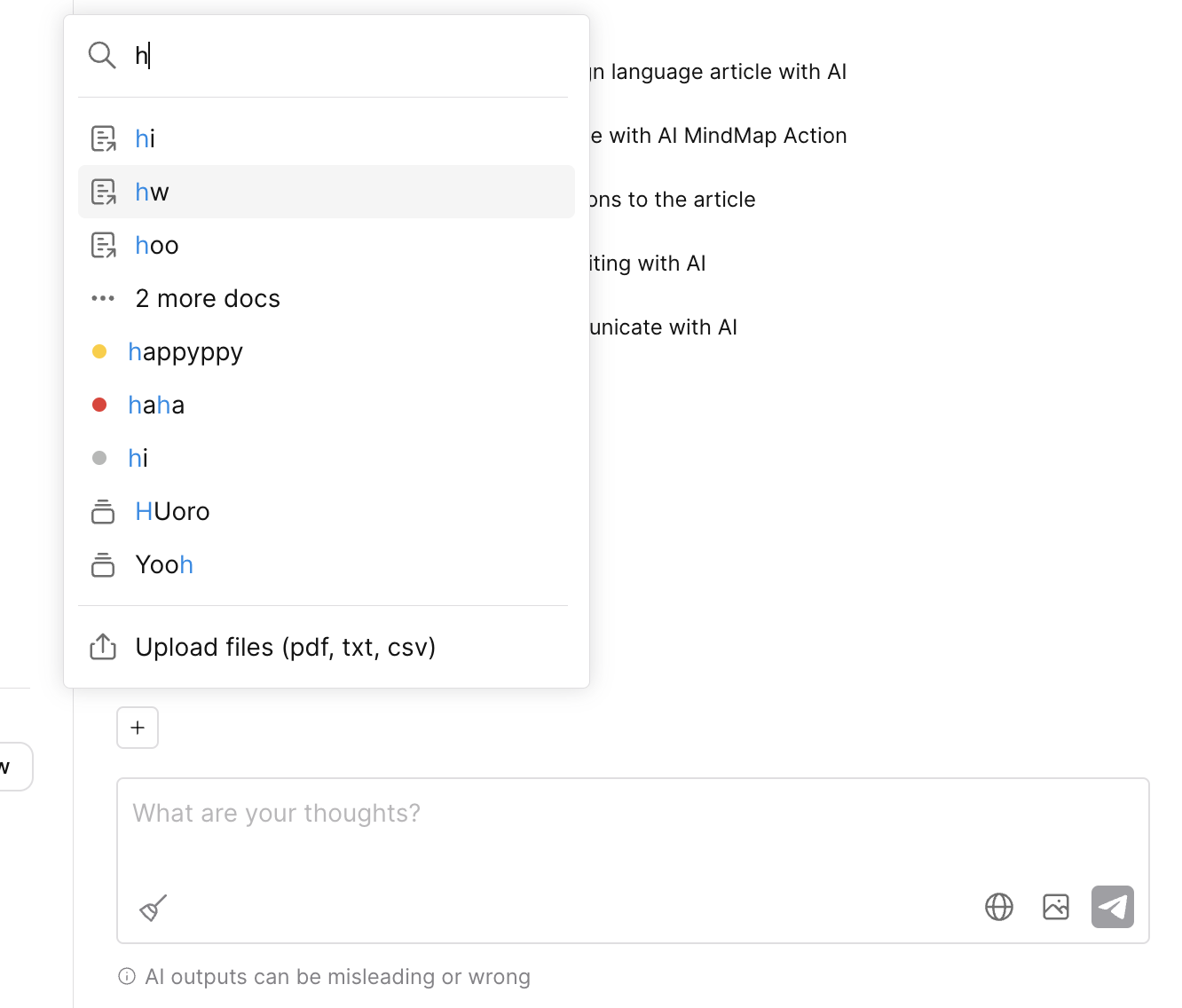Click the search magnifier icon
Screen dimensions: 1182x1008
click(x=102, y=55)
